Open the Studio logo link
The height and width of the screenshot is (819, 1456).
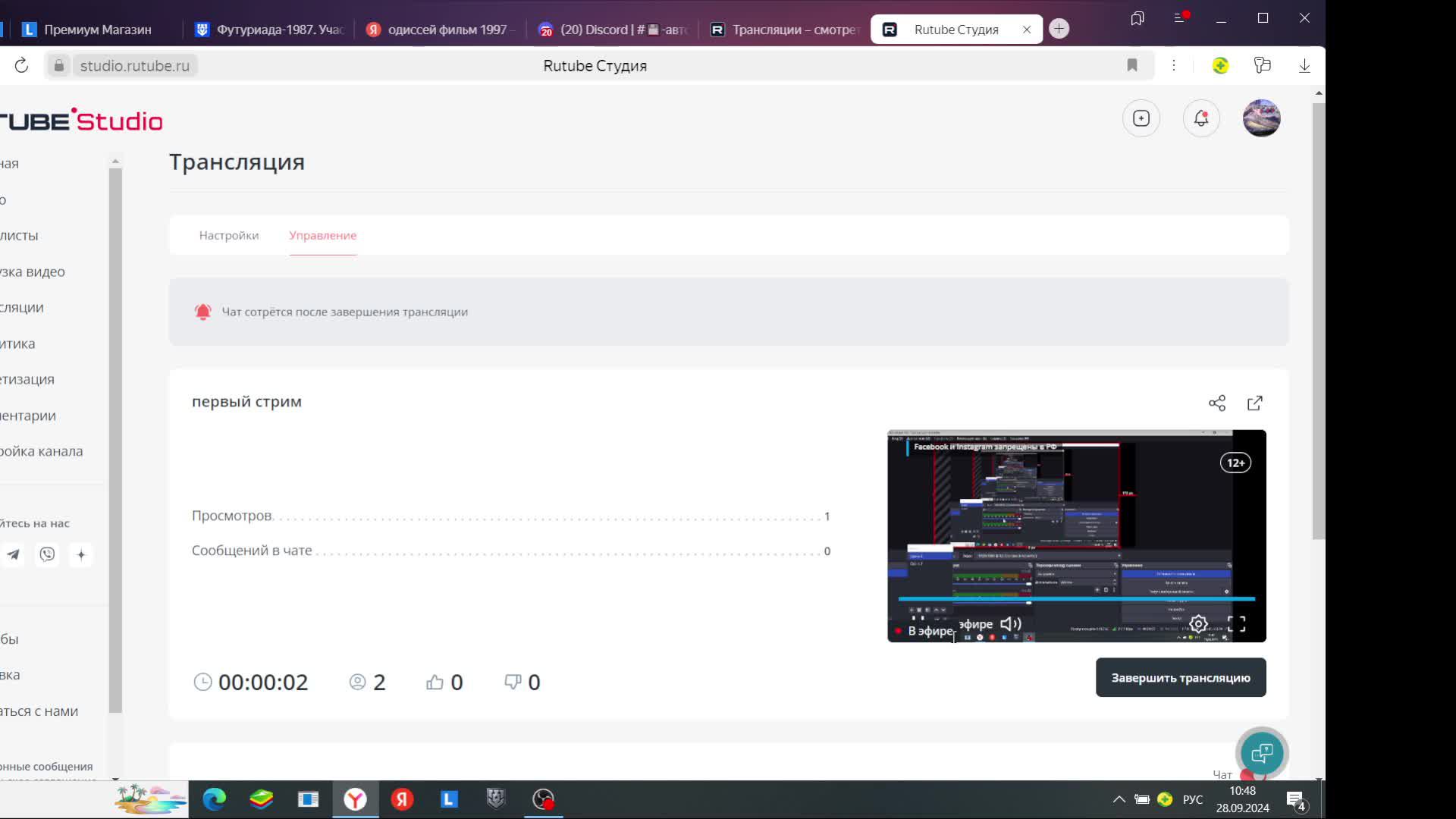(x=81, y=121)
